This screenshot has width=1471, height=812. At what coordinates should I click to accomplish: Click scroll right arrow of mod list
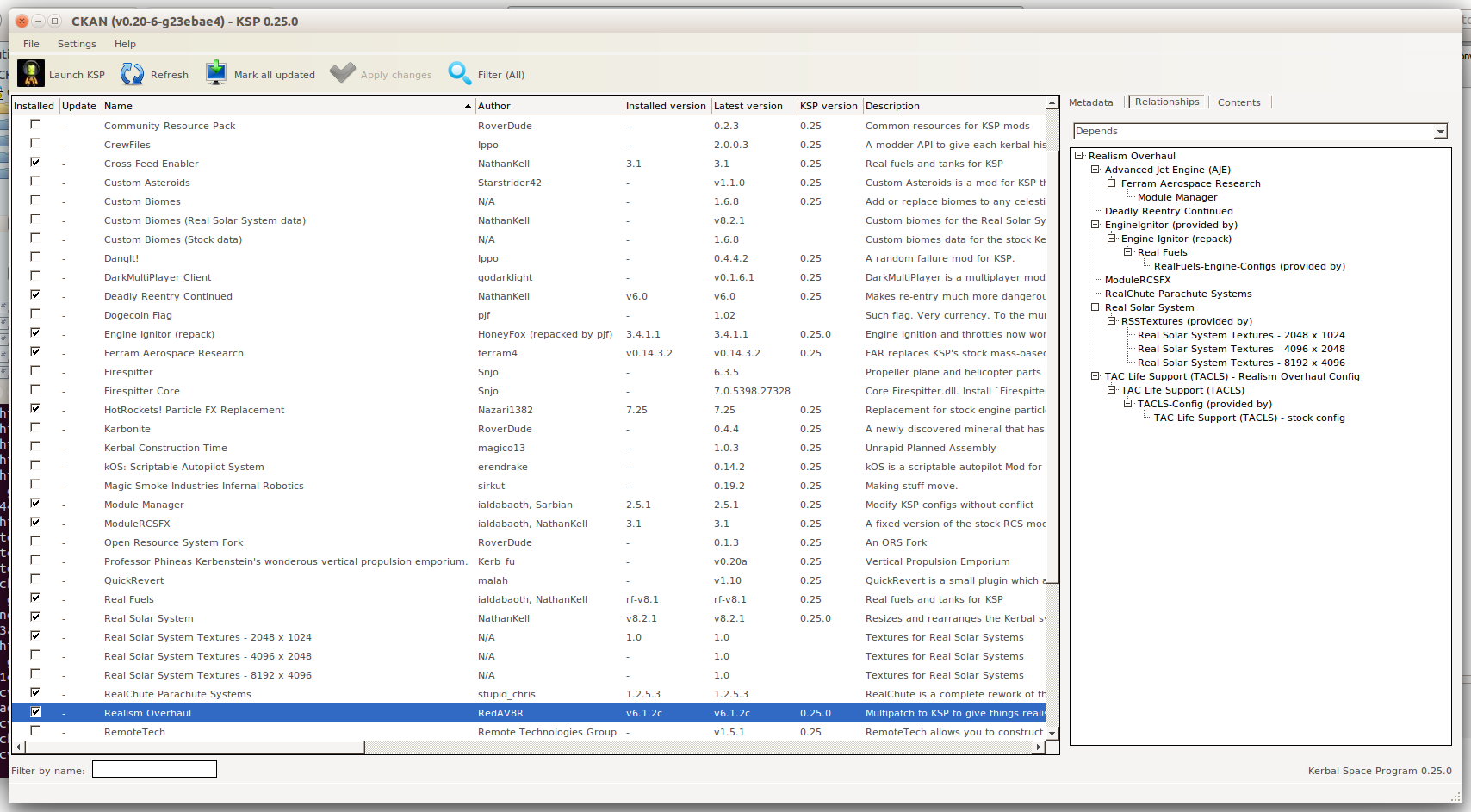[1038, 747]
